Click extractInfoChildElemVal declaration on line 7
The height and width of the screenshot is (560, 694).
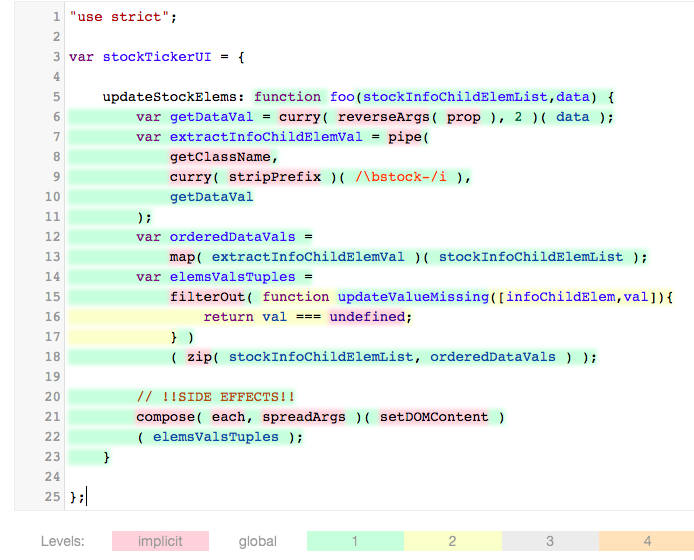pos(266,137)
